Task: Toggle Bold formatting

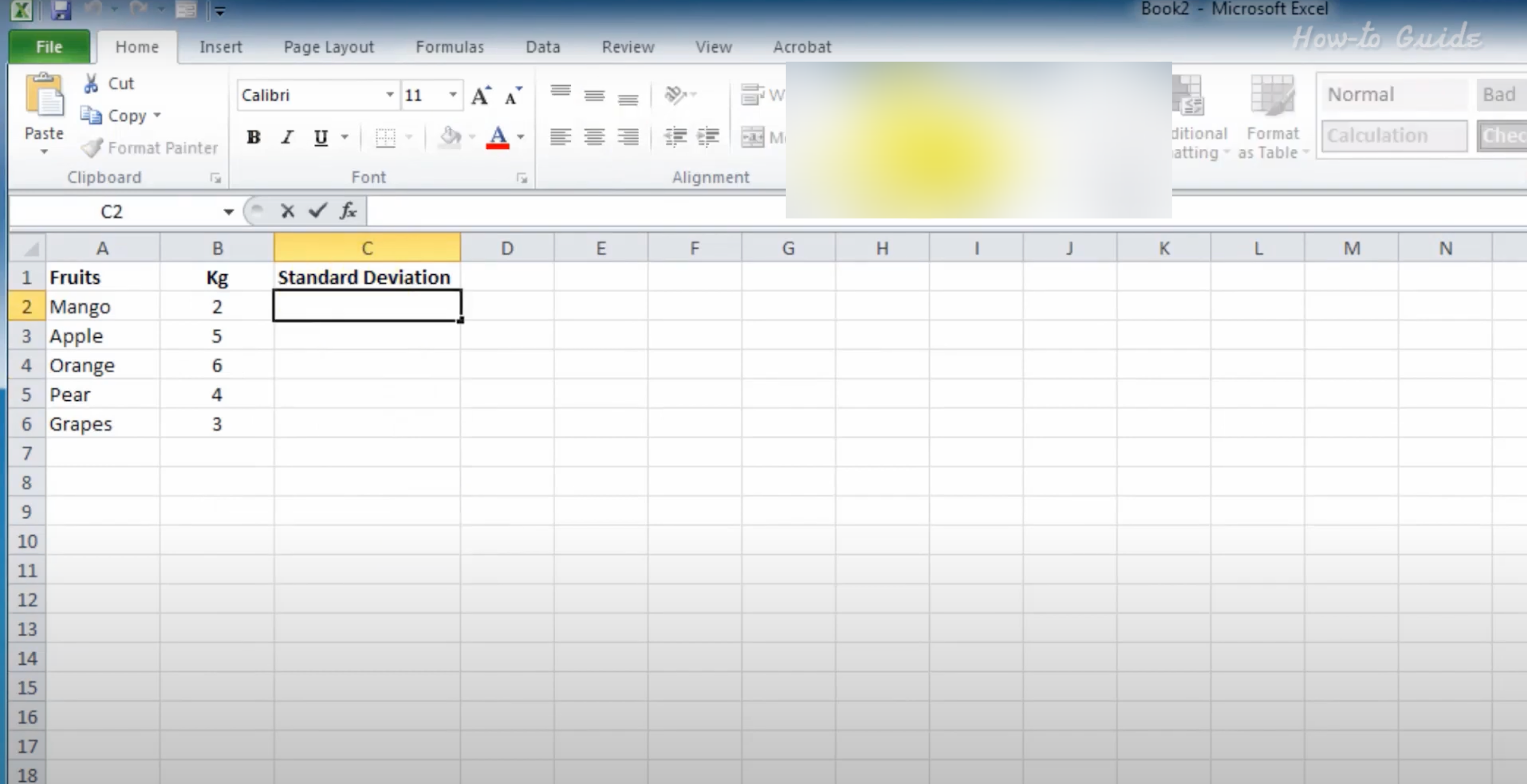Action: point(254,137)
